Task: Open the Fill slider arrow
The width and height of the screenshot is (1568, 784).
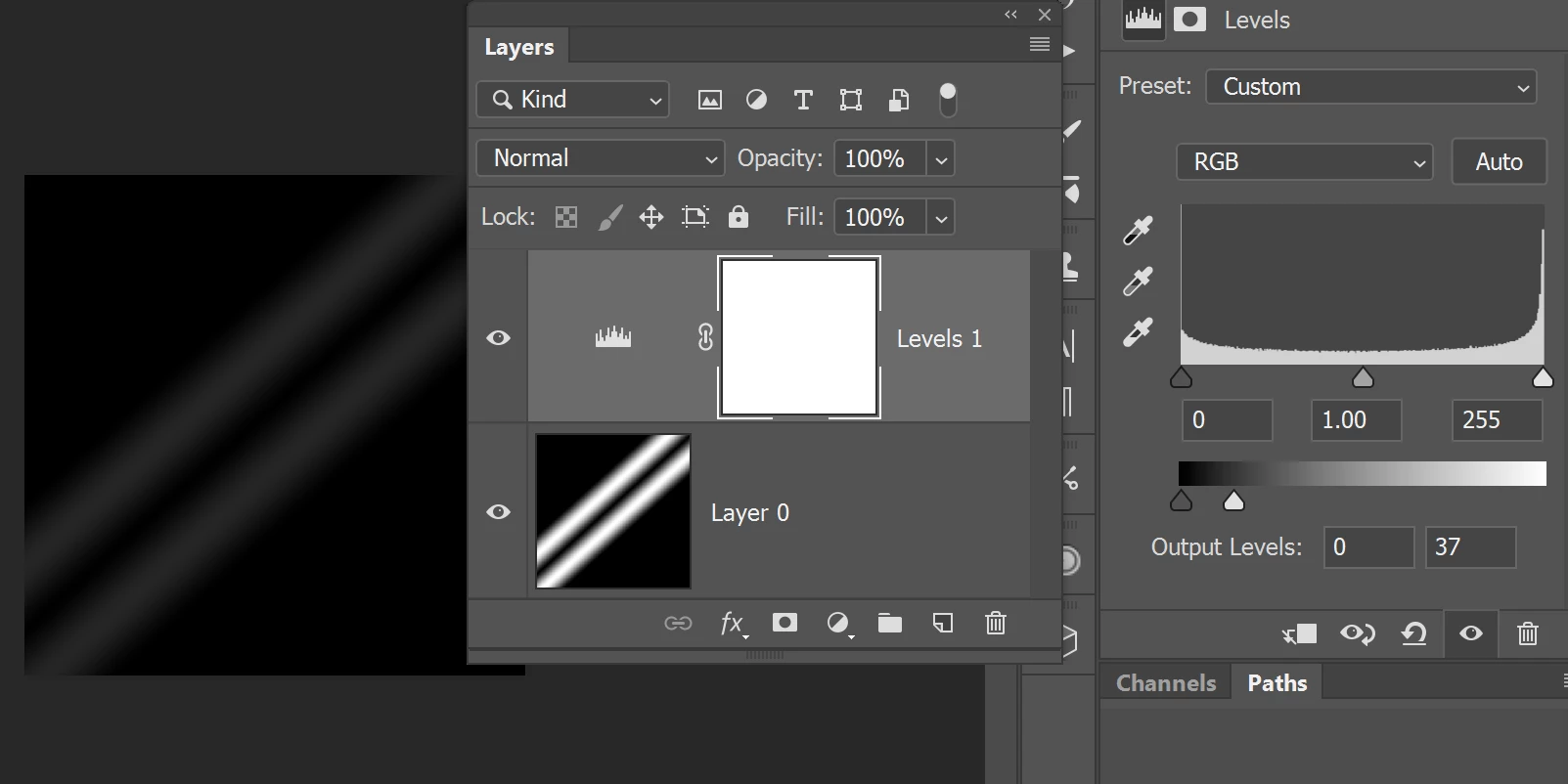Action: coord(941,218)
